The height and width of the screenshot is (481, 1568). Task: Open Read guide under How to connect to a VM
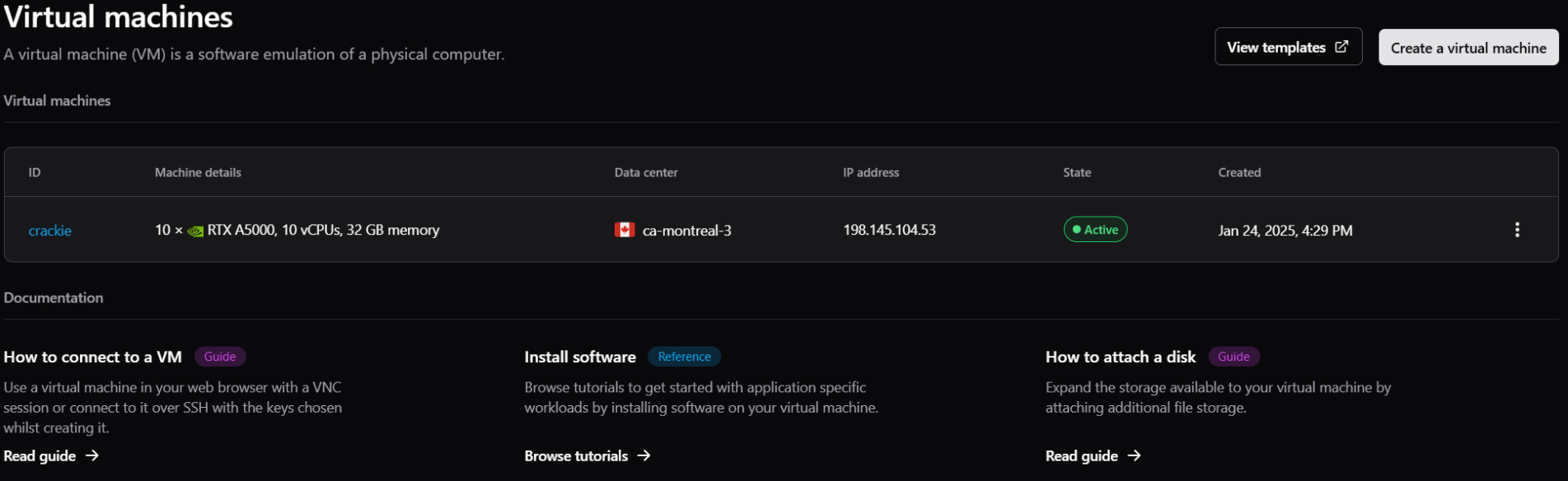(x=51, y=455)
